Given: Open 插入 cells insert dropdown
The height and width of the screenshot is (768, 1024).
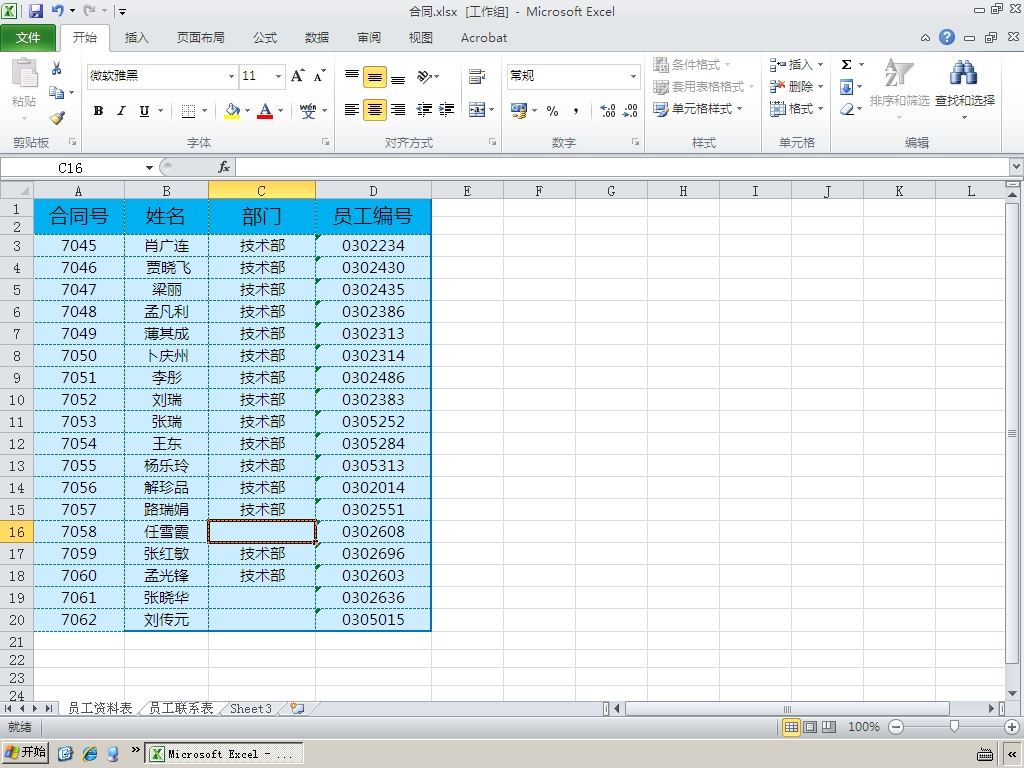Looking at the screenshot, I should click(796, 64).
